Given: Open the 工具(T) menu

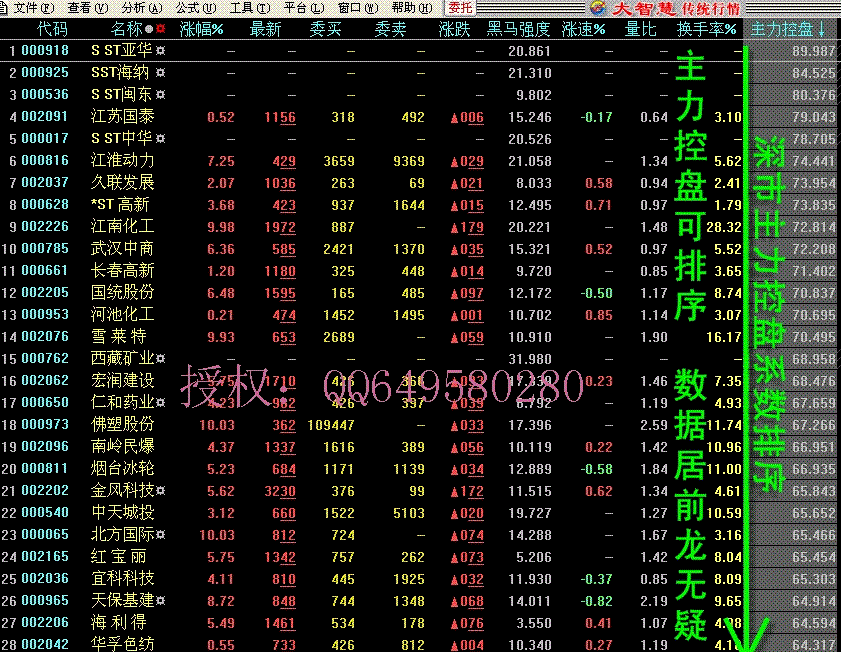Looking at the screenshot, I should [x=249, y=8].
